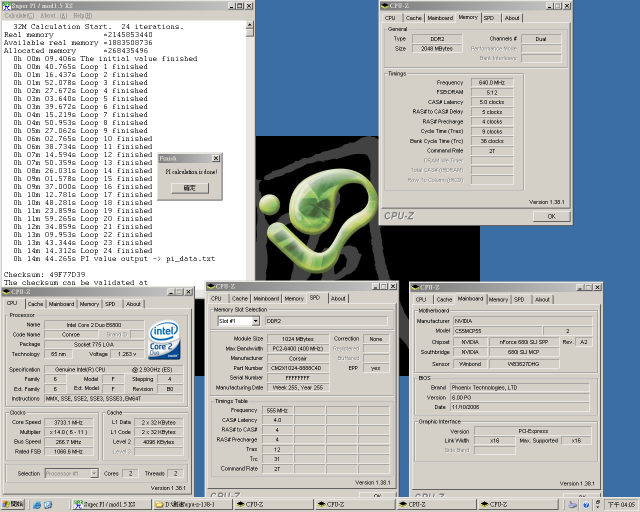Click the Checksum: 49F77D39 line
This screenshot has height=512, width=640.
[44, 274]
